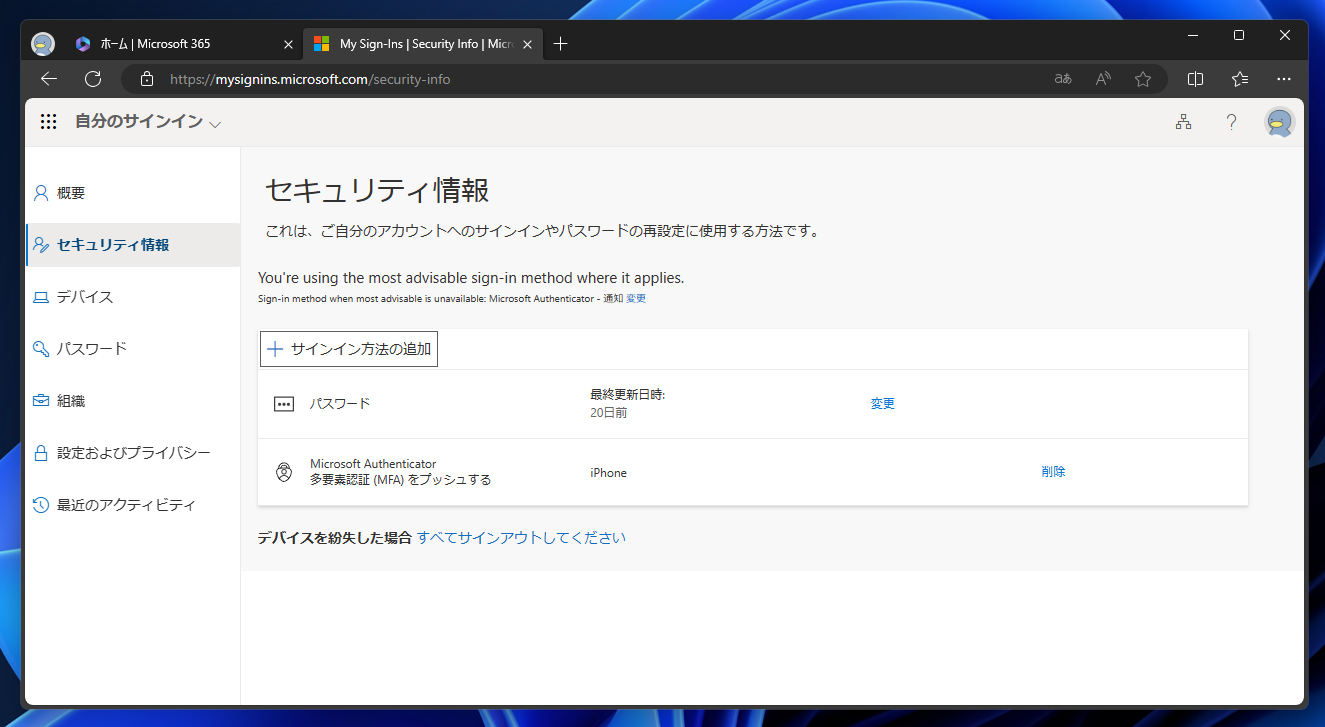Open 組織 in the sidebar
The width and height of the screenshot is (1325, 727).
point(132,401)
